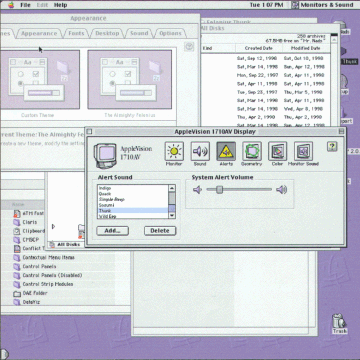Screen dimensions: 360x360
Task: Click the Alert Sound list scroll-up arrow
Action: [172, 188]
